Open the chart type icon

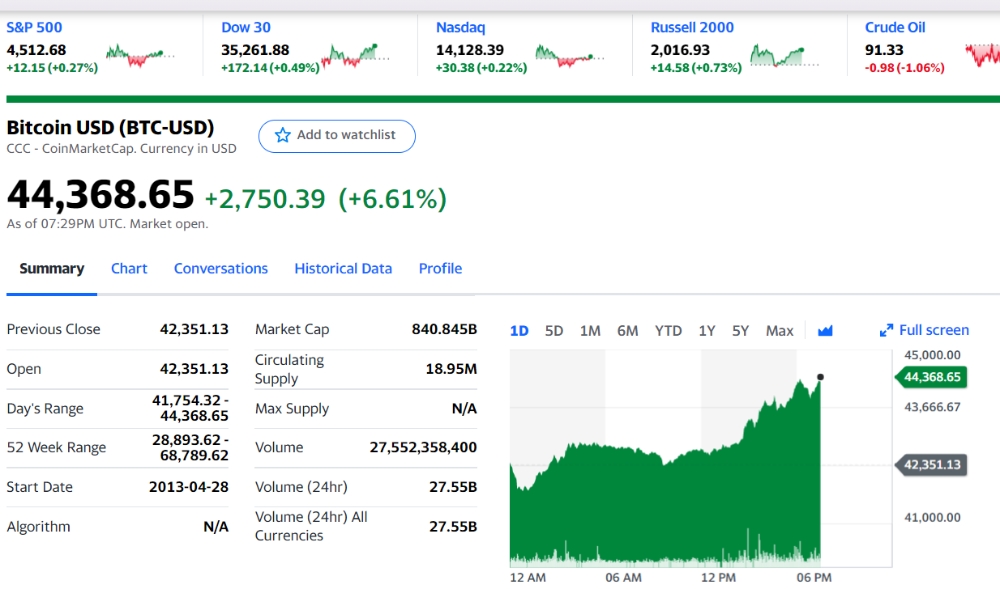pyautogui.click(x=825, y=331)
